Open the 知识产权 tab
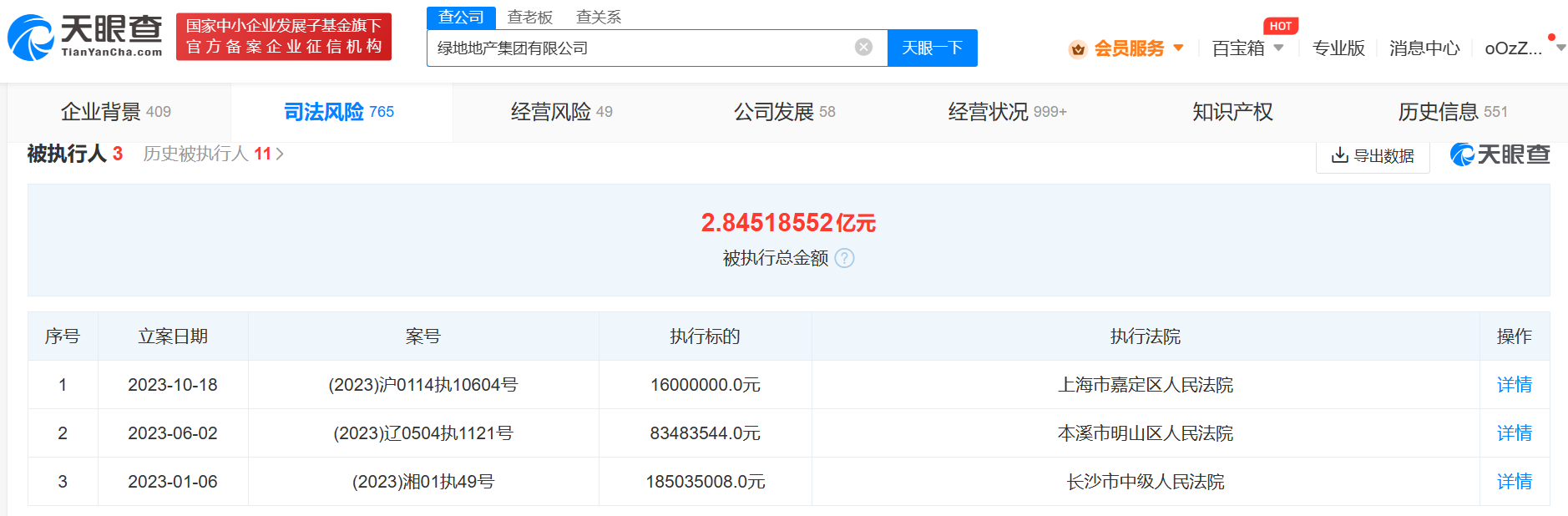The width and height of the screenshot is (1568, 516). point(1232,112)
